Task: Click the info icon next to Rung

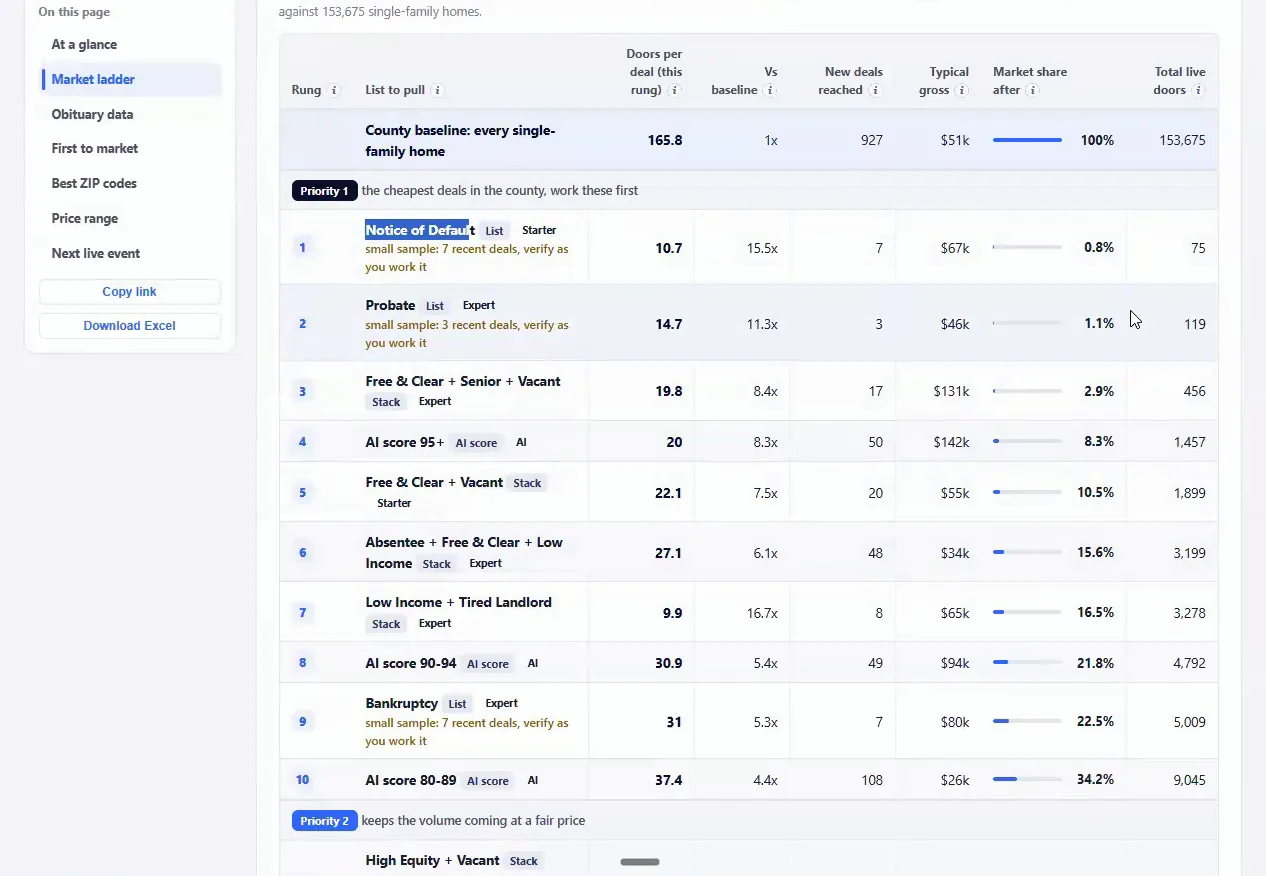Action: 334,90
